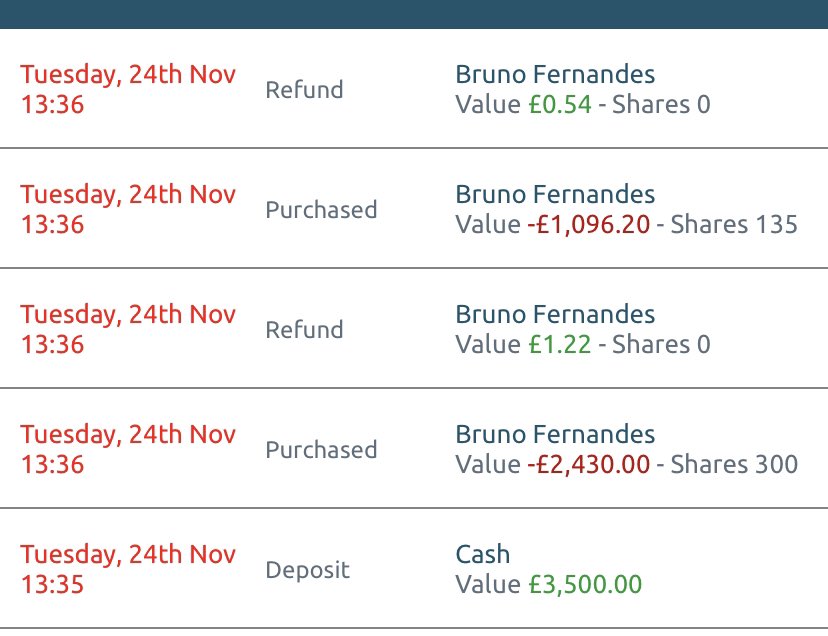Image resolution: width=828 pixels, height=636 pixels.
Task: Select the £2,430.00 purchase value
Action: pos(589,464)
